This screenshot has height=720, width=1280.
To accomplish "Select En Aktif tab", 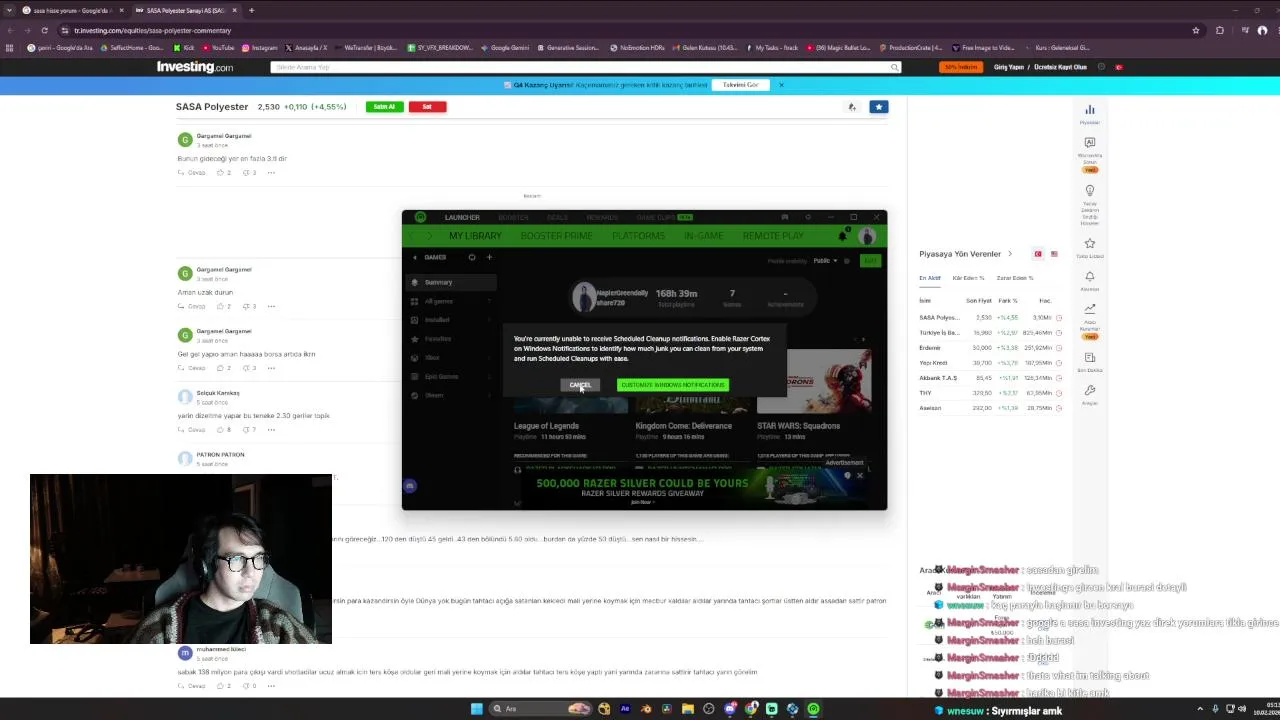I will tap(930, 278).
